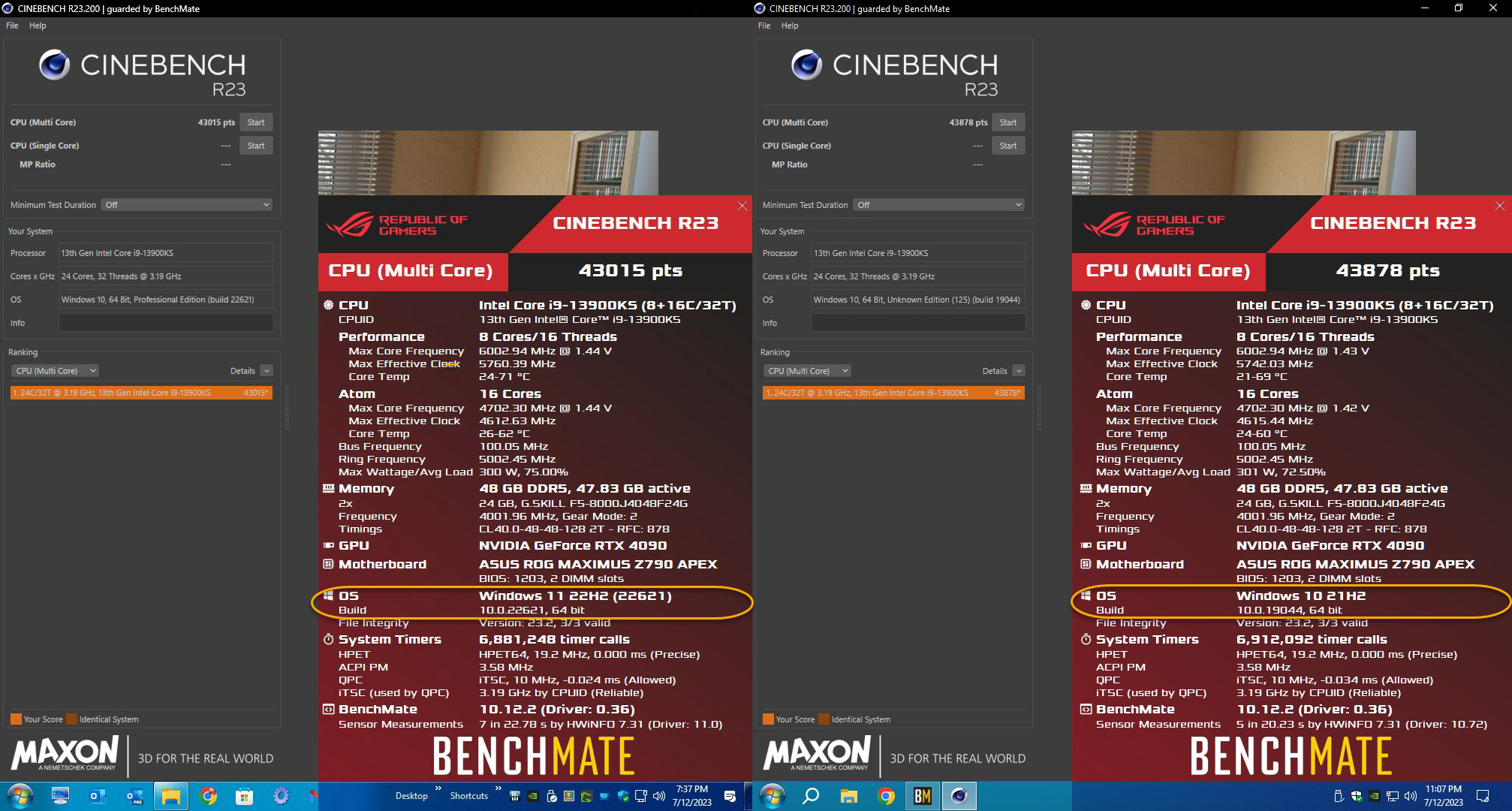Open the File menu in left Cinebench window
This screenshot has width=1512, height=811.
pos(12,26)
